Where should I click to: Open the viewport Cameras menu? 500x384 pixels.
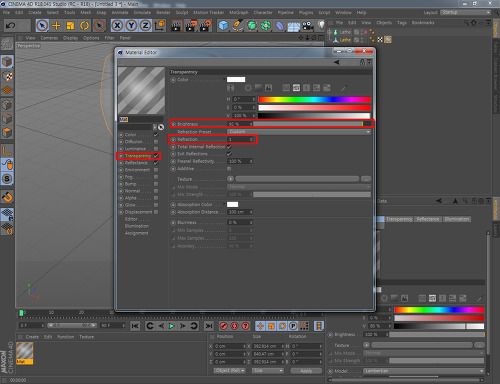click(49, 38)
